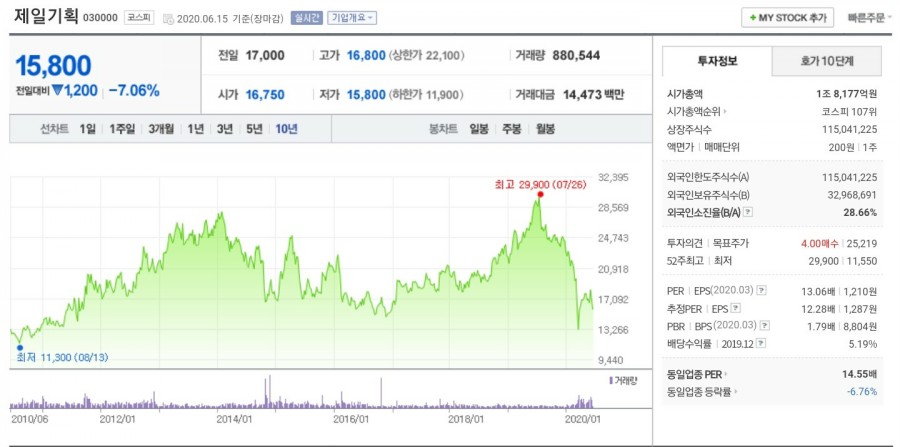900x447 pixels.
Task: Click the blue 최저 low marker dot
Action: 20,347
